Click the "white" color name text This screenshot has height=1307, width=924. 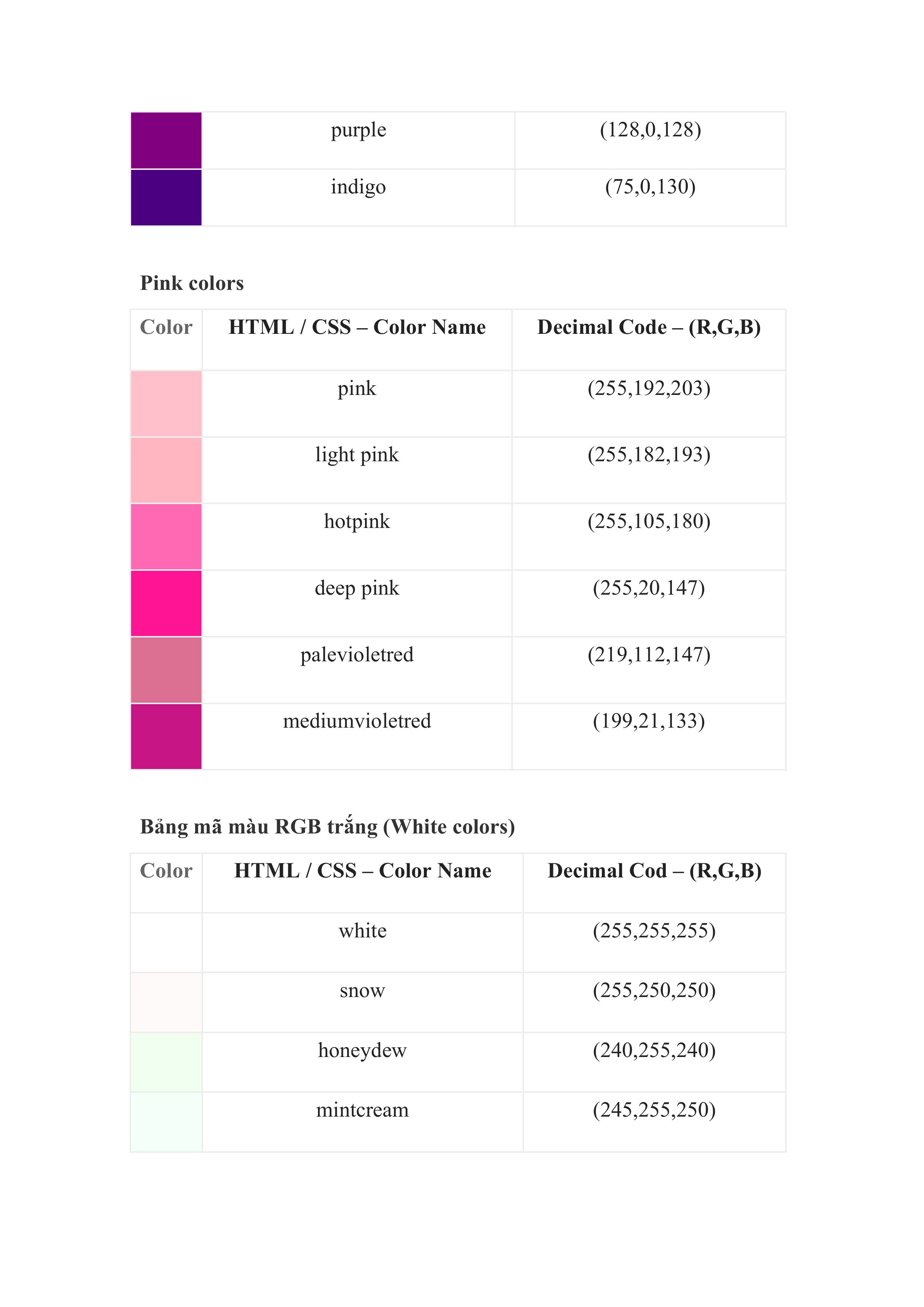point(362,931)
